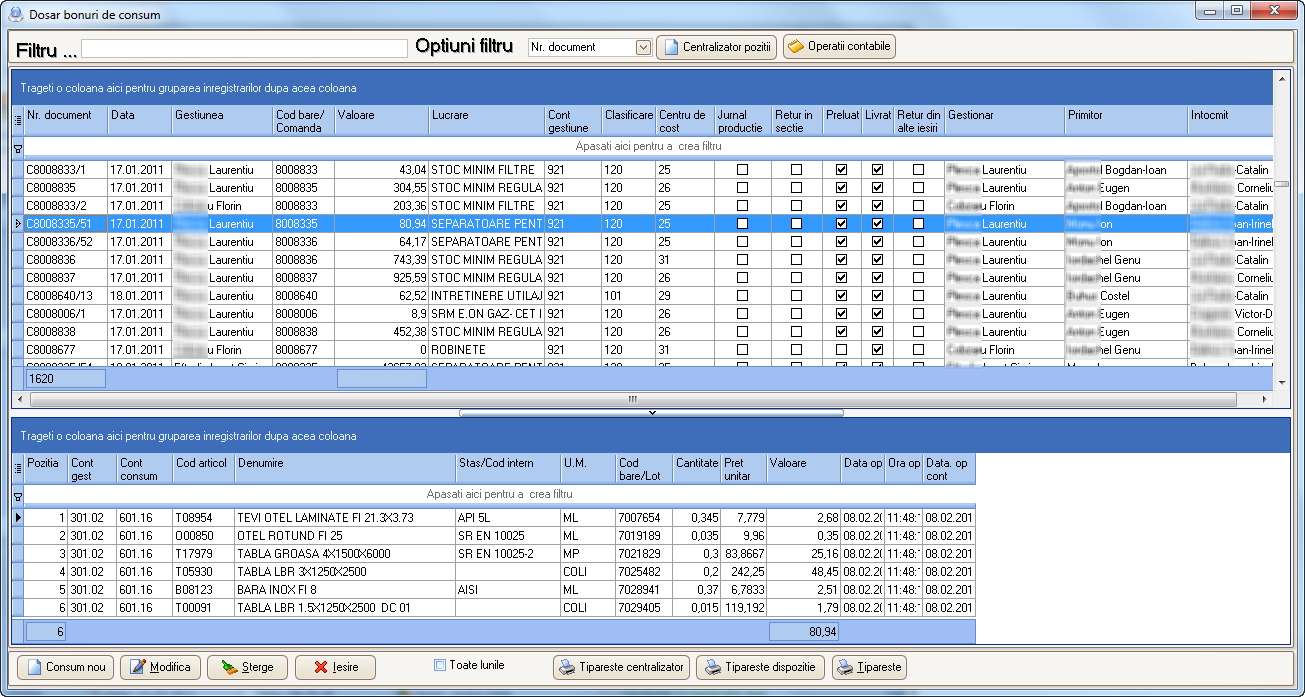1305x697 pixels.
Task: Click the Tipareste printer button
Action: click(x=869, y=667)
